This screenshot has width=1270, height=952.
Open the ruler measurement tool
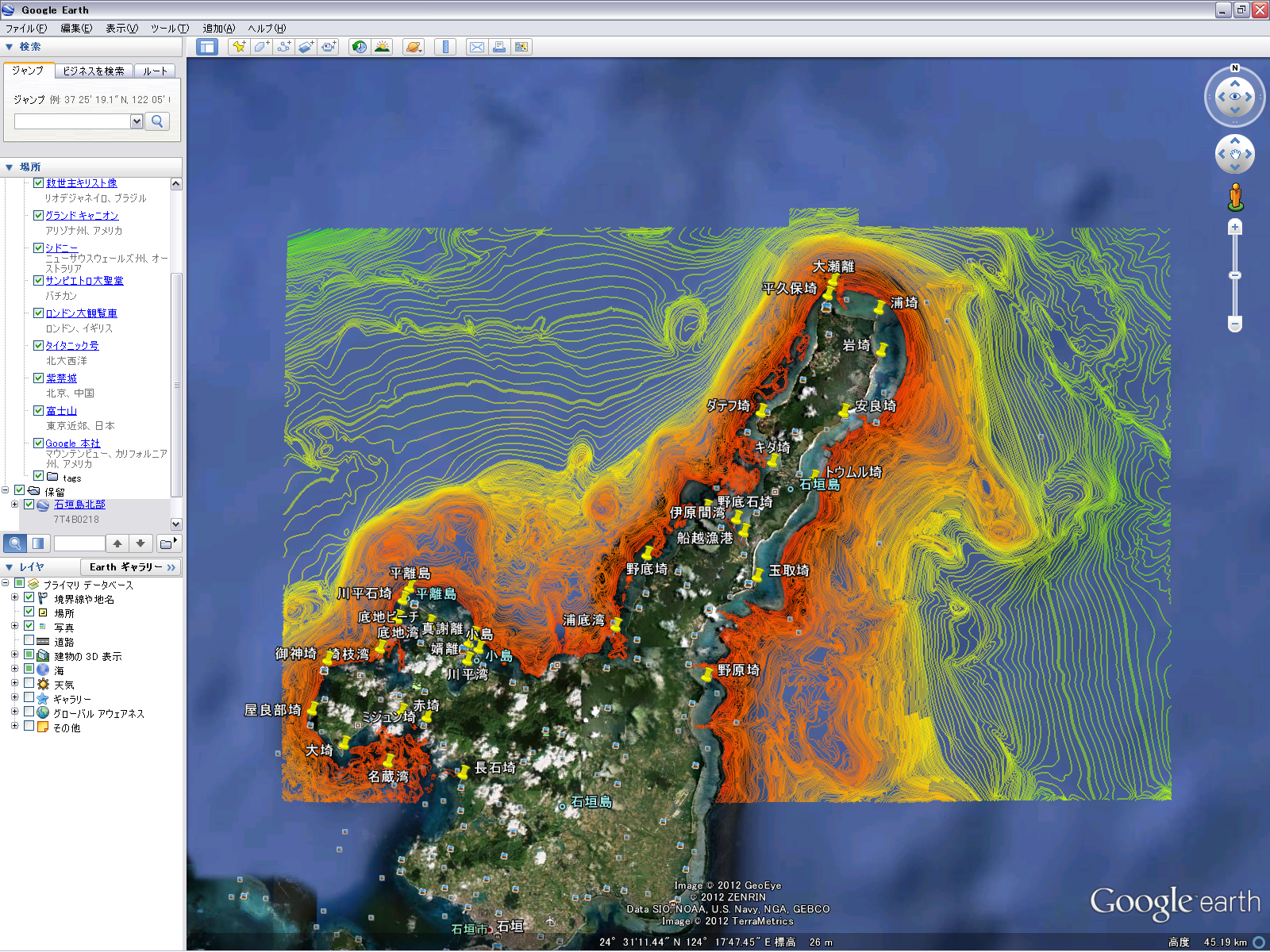[x=445, y=47]
